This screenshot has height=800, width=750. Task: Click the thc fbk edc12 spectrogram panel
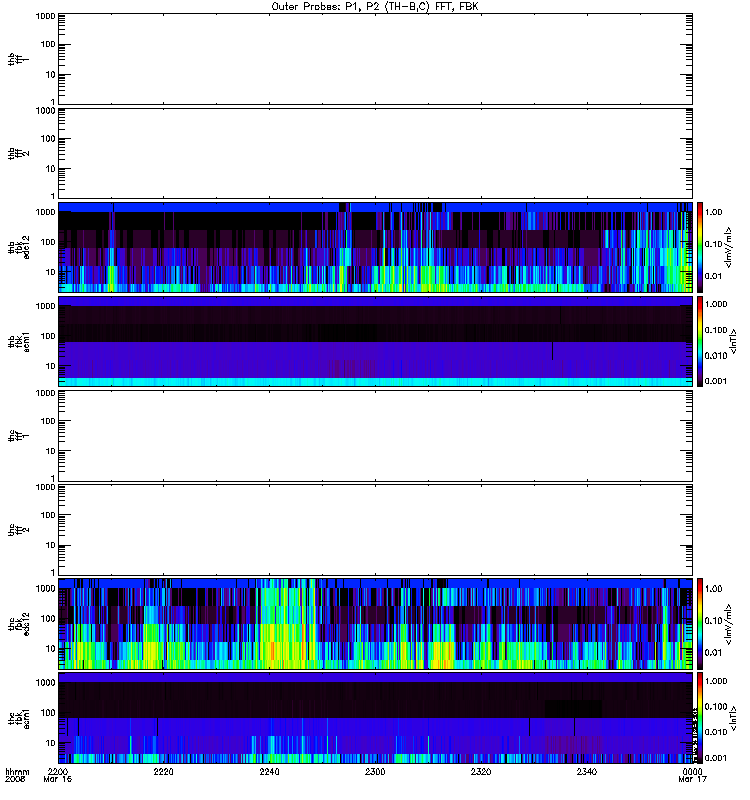[376, 623]
